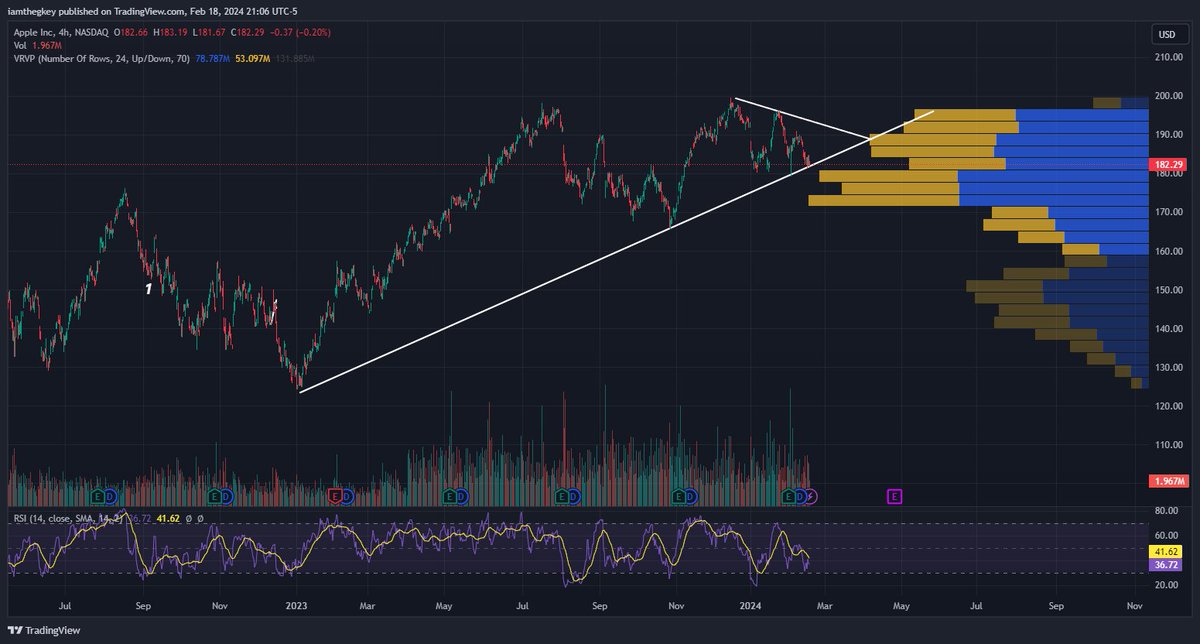The width and height of the screenshot is (1200, 644).
Task: Open the earnings E marker near Nov 2022
Action: 214,496
